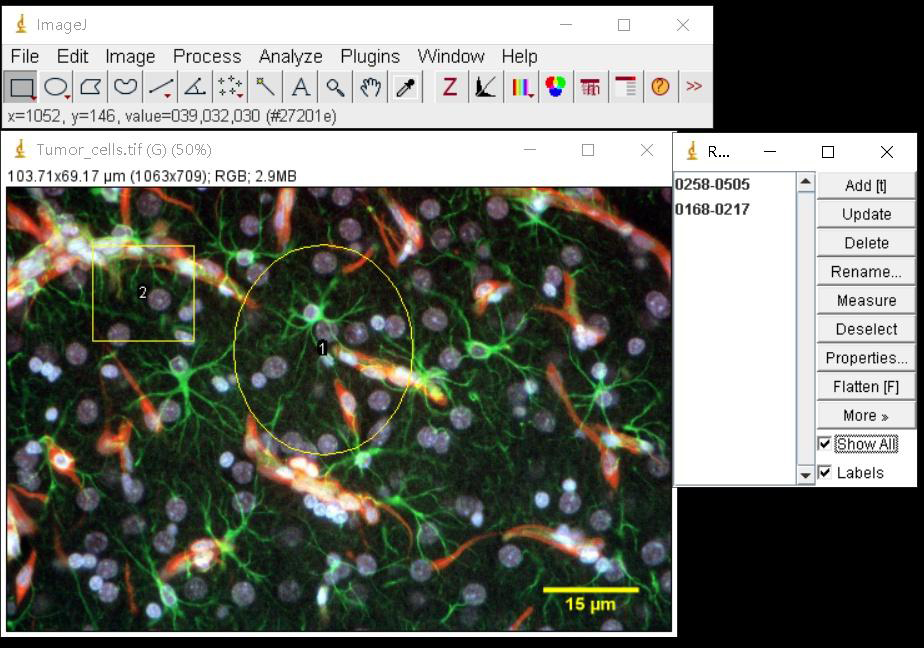Screen dimensions: 924x648
Task: Activate the Angle tool
Action: coord(195,88)
